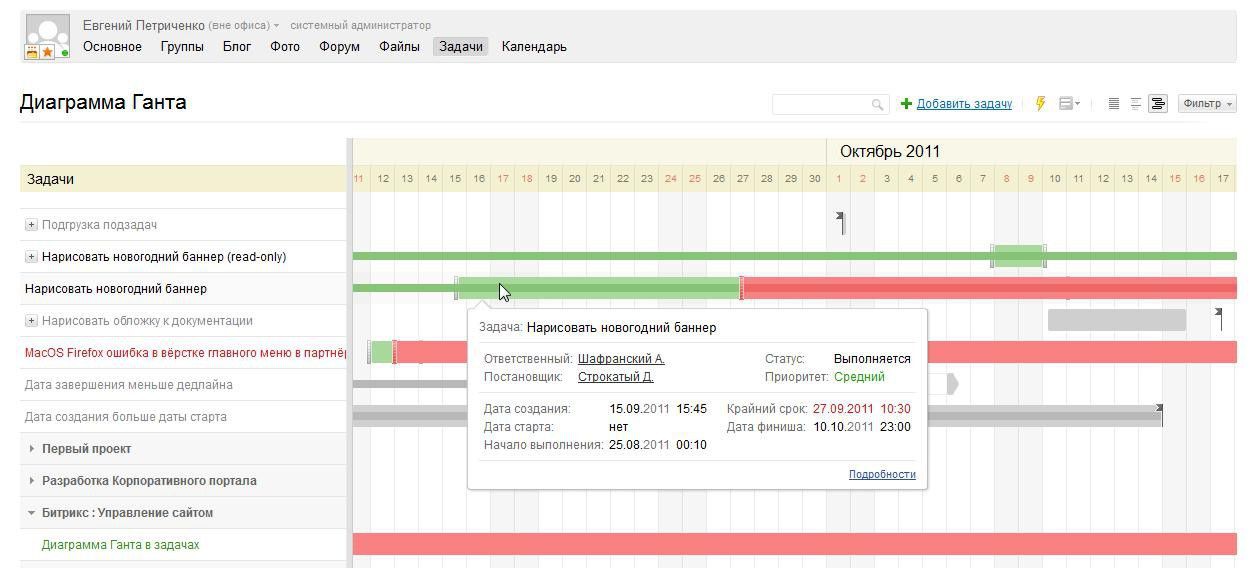
Task: Open responsible person Шафранский А. link
Action: [x=621, y=358]
